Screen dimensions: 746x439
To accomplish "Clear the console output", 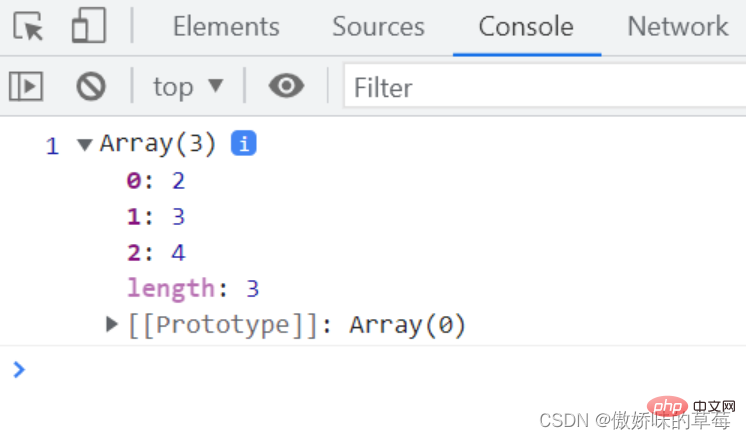I will (91, 87).
